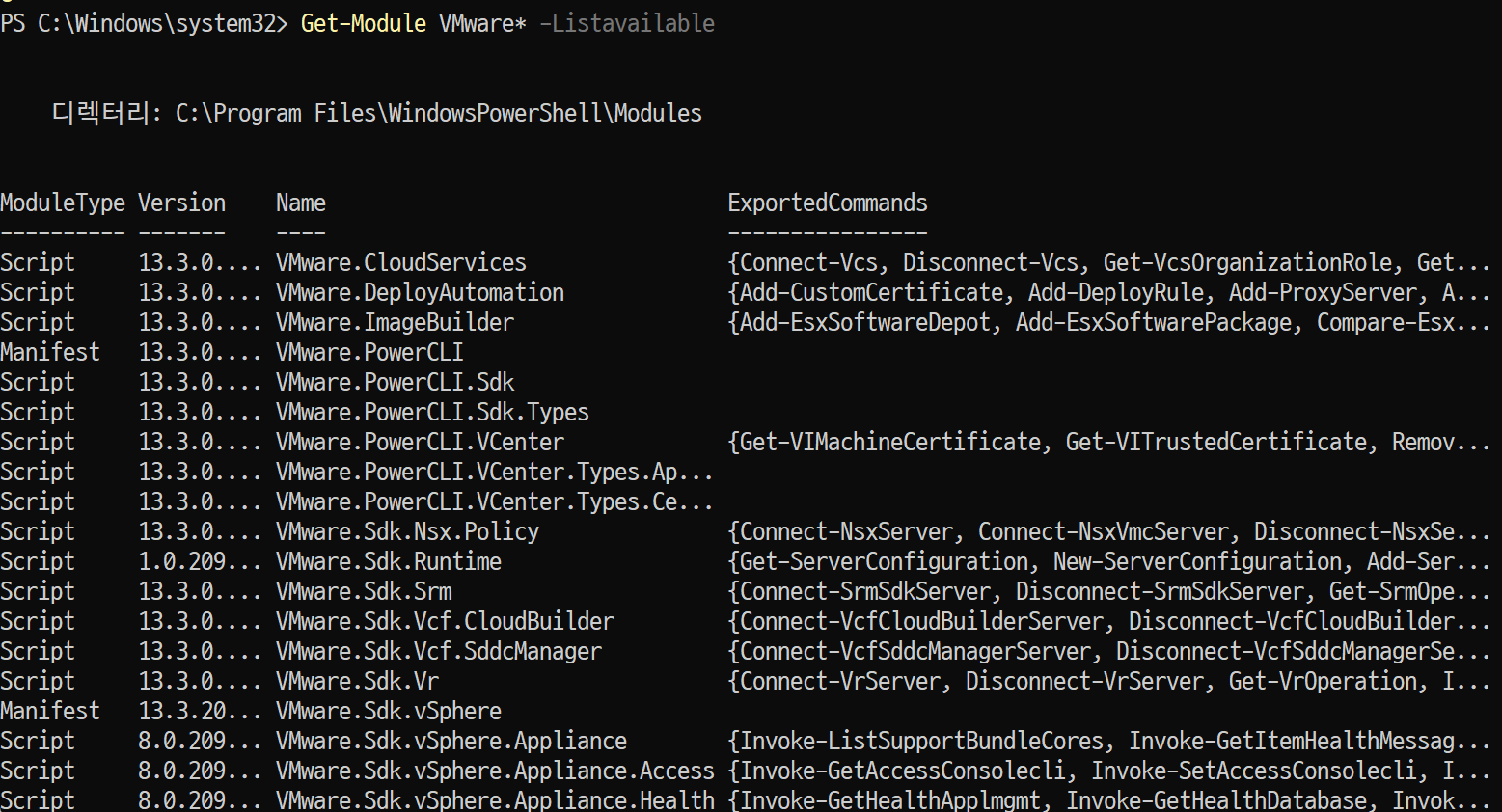Click the {Connect-VcfSddcManagerServer exported commands

1109,651
